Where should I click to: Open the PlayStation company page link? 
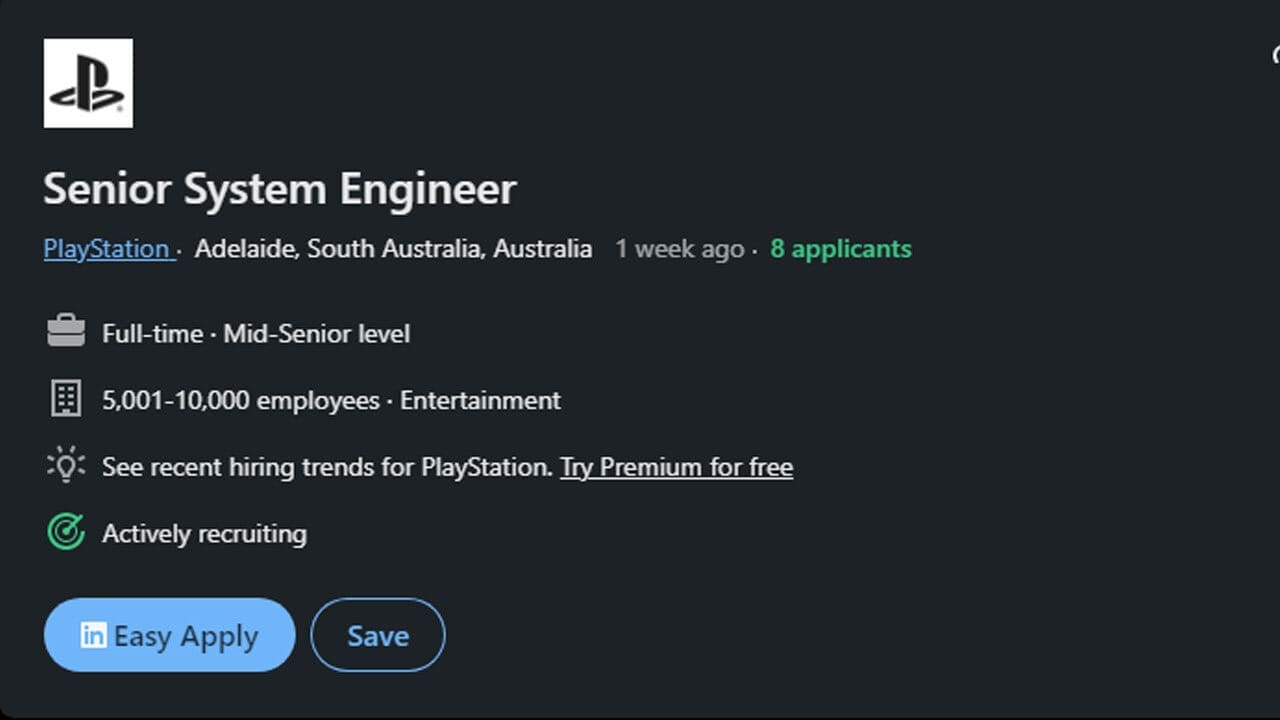pyautogui.click(x=107, y=249)
